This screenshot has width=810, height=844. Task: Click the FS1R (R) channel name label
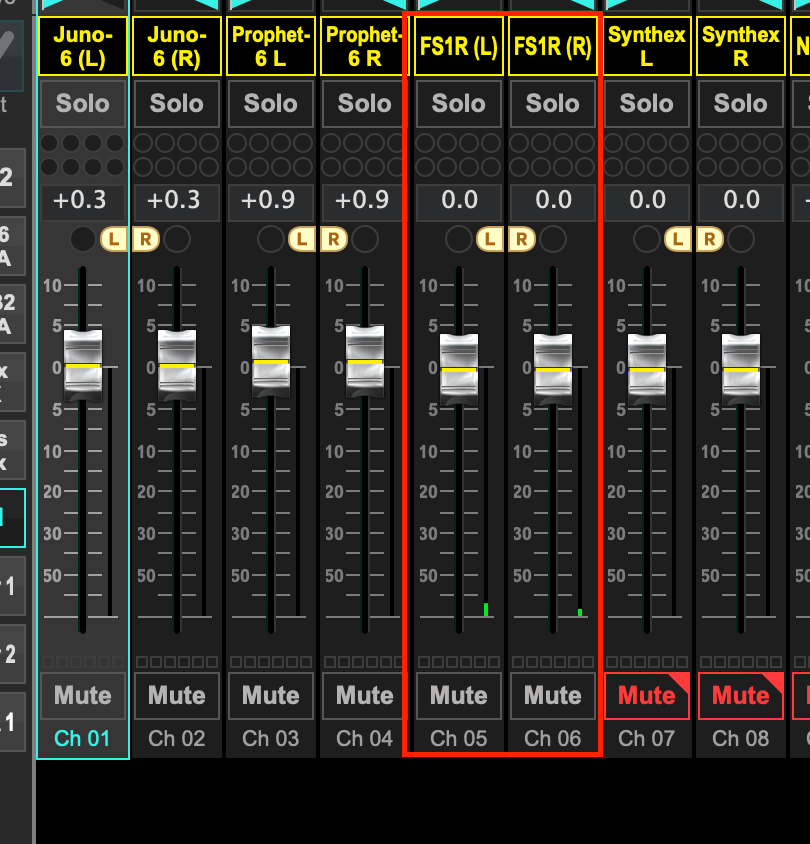(x=553, y=46)
